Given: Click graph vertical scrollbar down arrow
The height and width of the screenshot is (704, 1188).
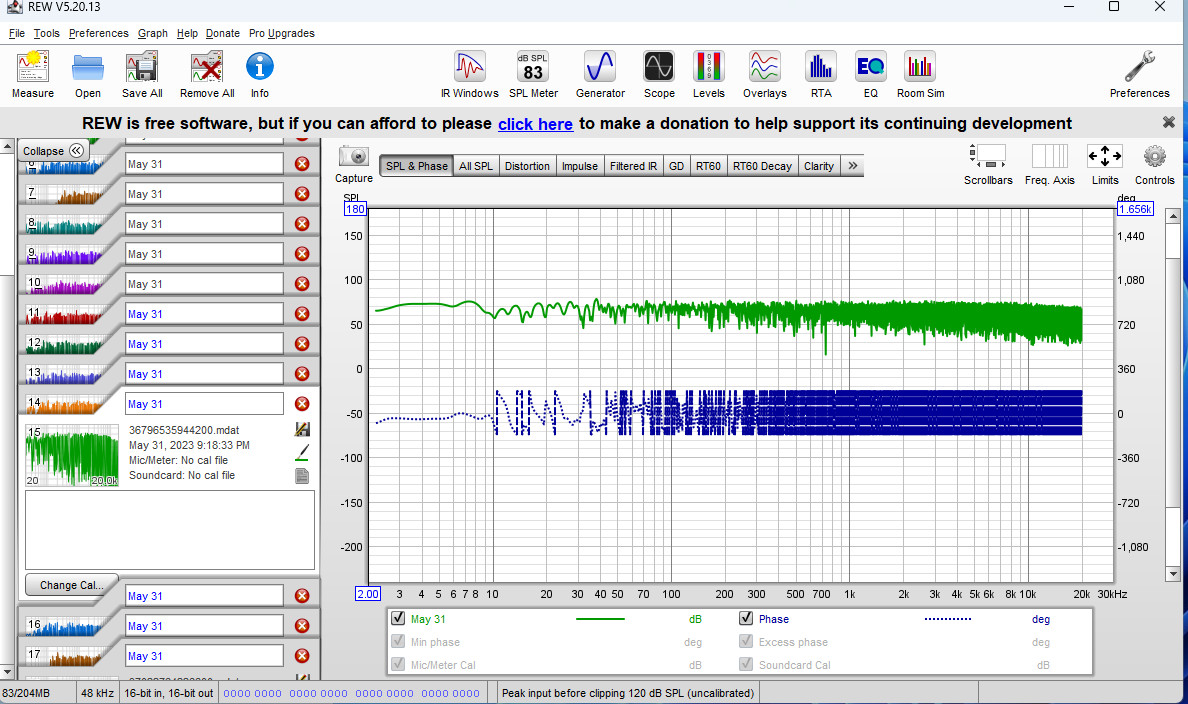Looking at the screenshot, I should click(1173, 574).
